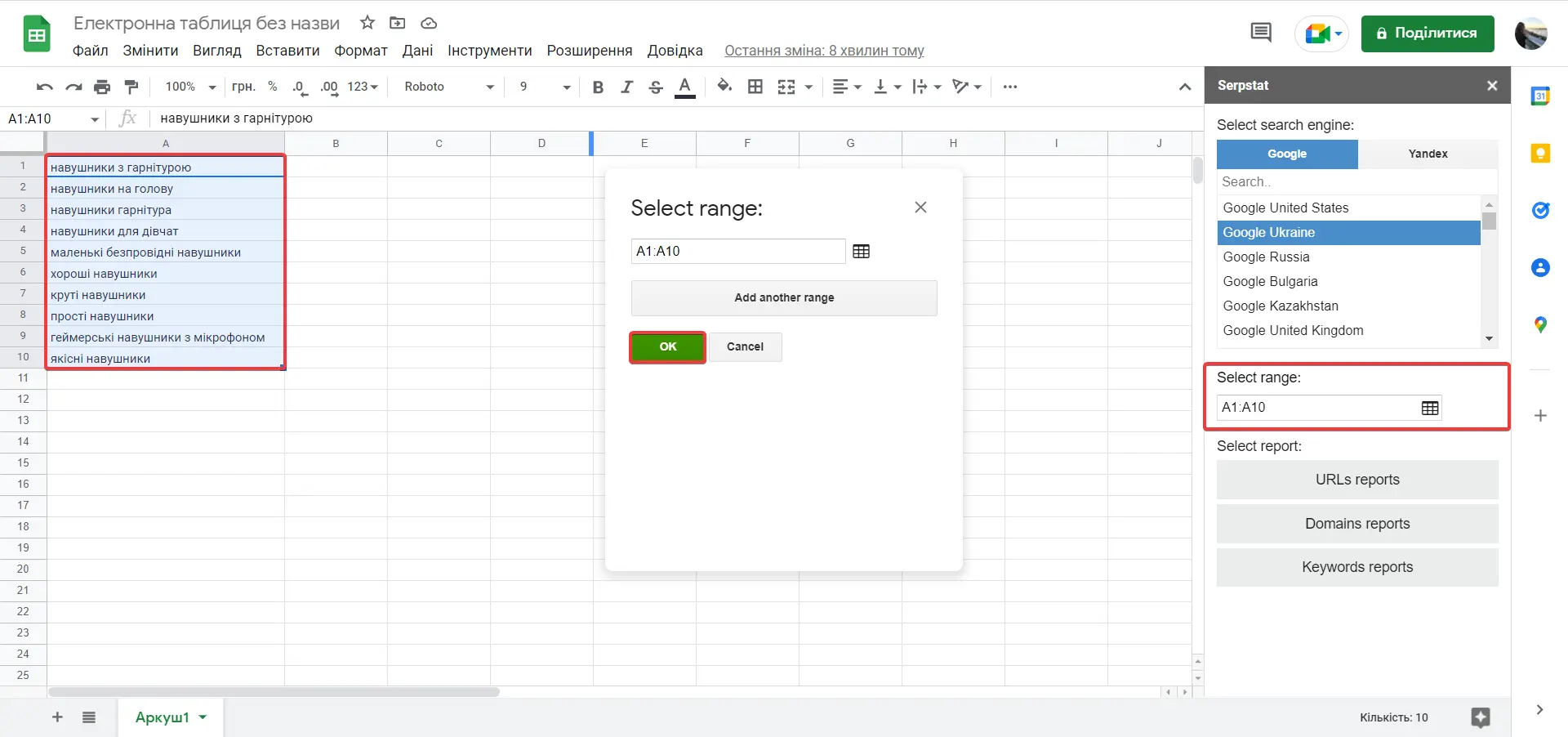Open the name box A1:A10 dropdown
The width and height of the screenshot is (1568, 737).
pyautogui.click(x=95, y=119)
